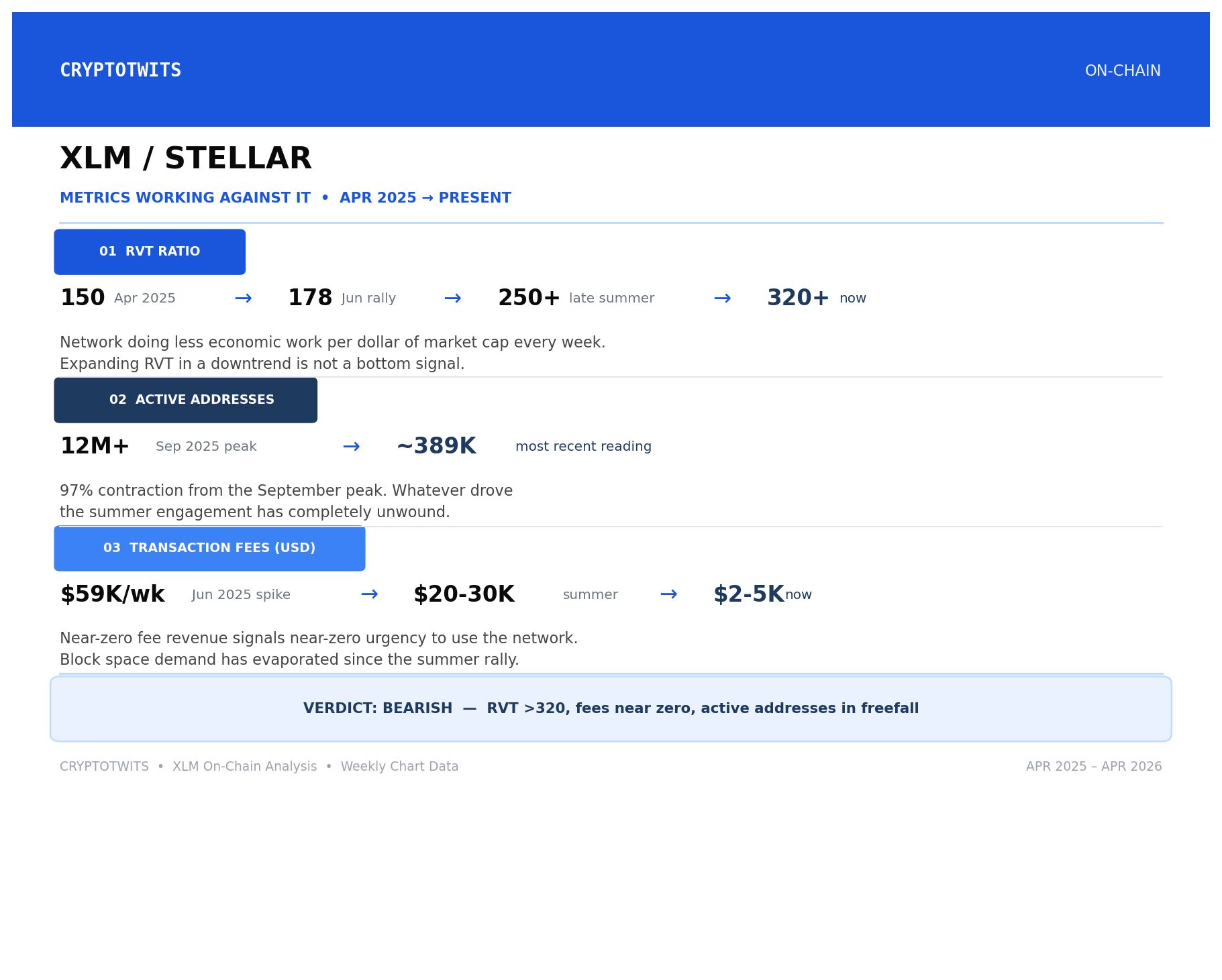Click the Jun rally label
Screen dimensions: 1222x980
coord(368,298)
